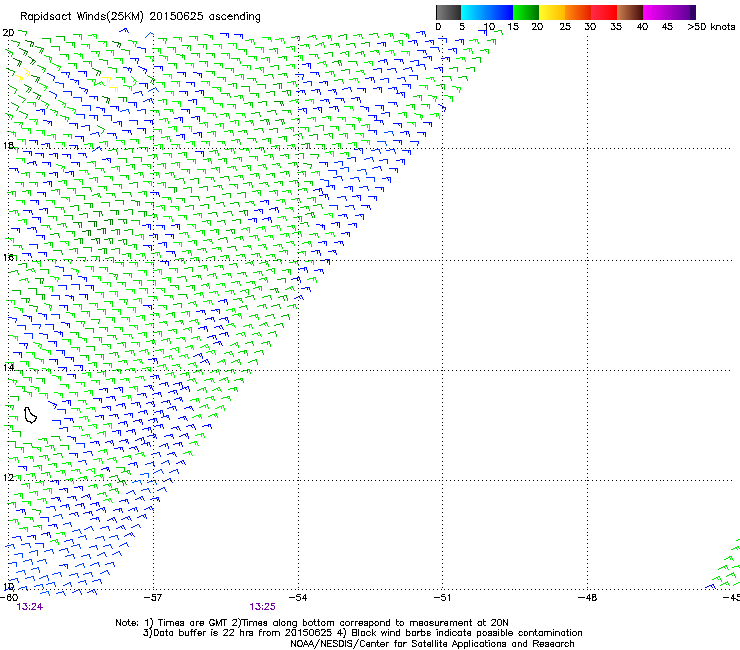
Task: Click the legend scale label '25'
Action: coord(565,27)
